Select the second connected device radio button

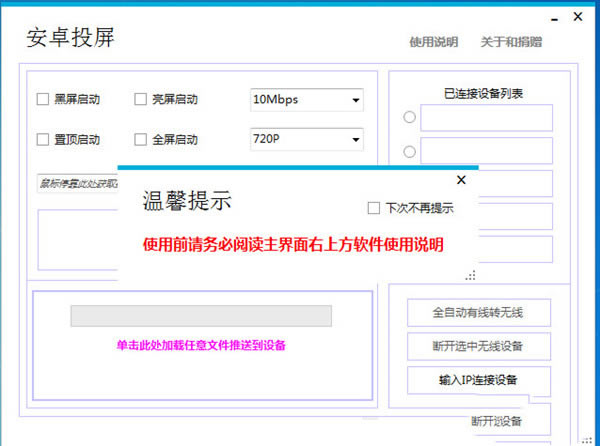pos(409,152)
